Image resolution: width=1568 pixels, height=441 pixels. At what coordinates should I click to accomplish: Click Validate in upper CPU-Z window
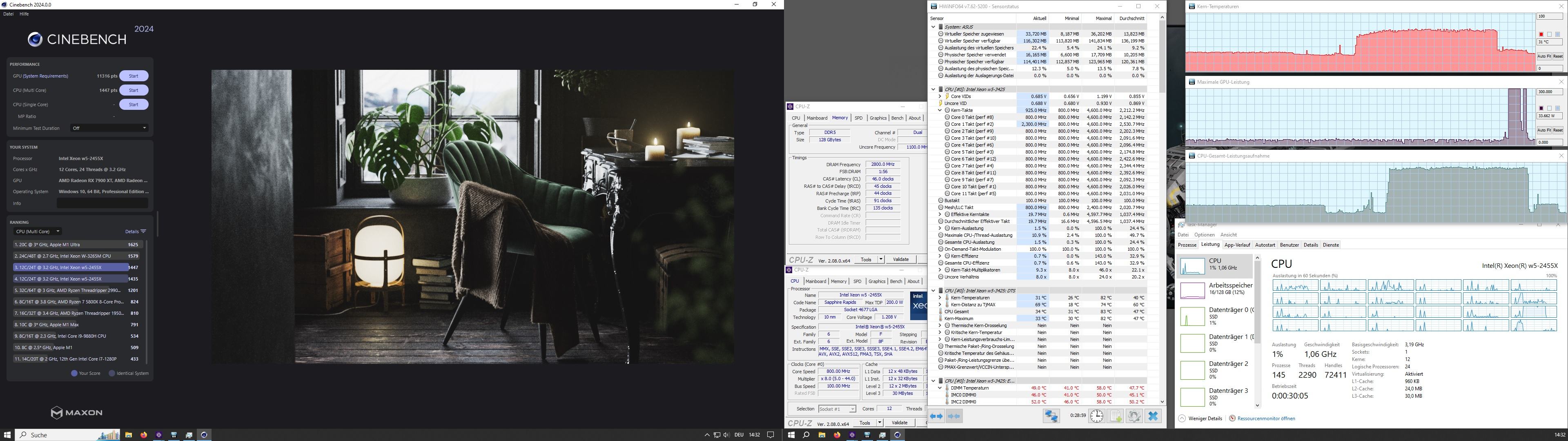(x=900, y=259)
